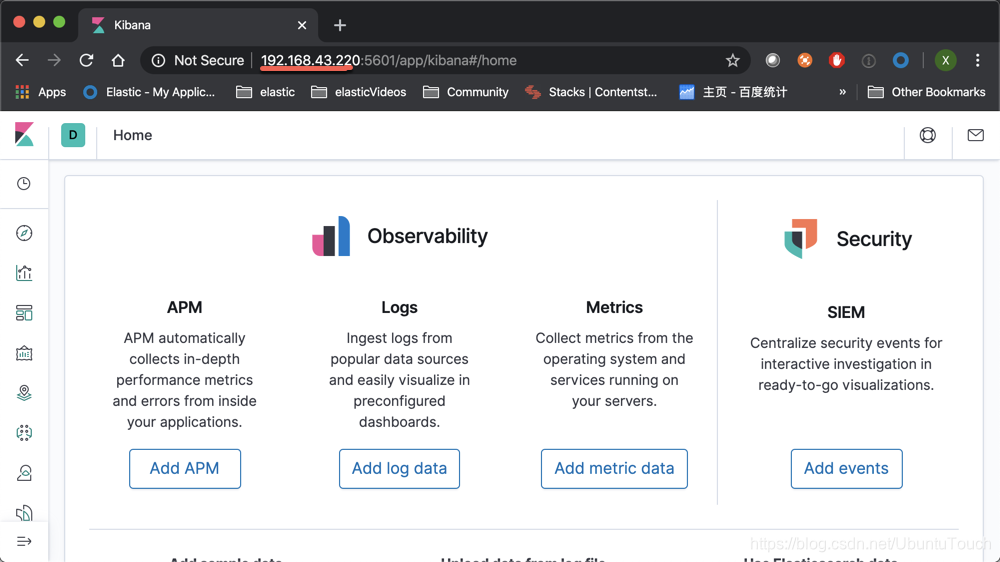Reload the Kibana page
This screenshot has height=562, width=1000.
click(x=86, y=61)
